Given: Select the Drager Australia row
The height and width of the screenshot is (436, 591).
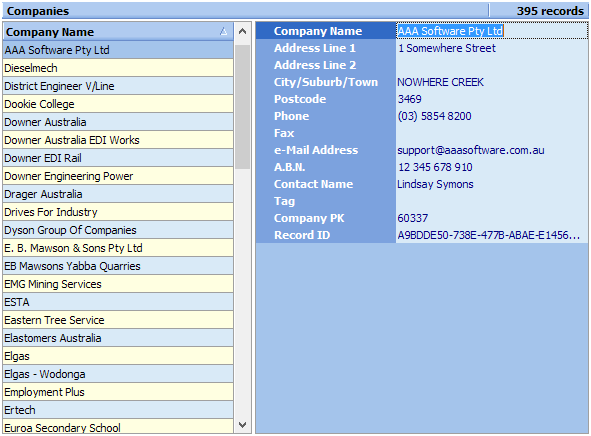Looking at the screenshot, I should click(x=118, y=194).
